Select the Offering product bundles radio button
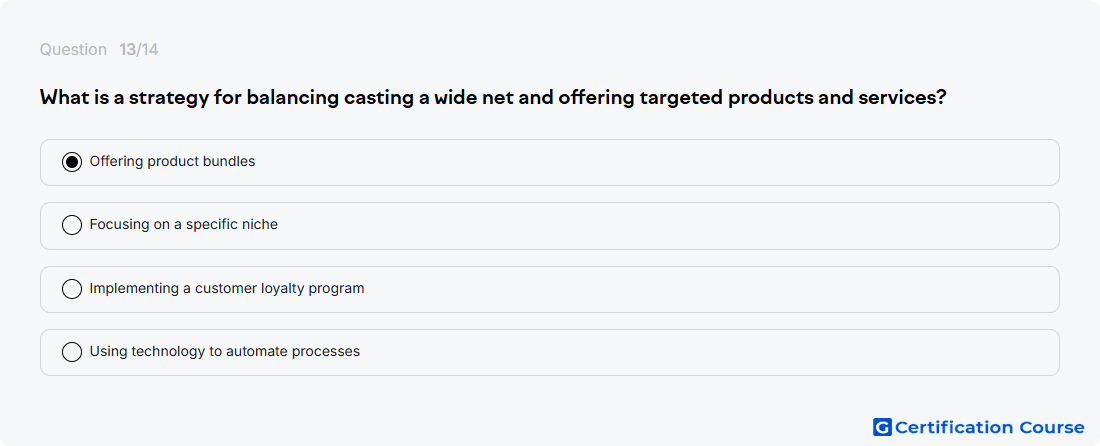Screen dimensions: 1100x446 point(72,162)
